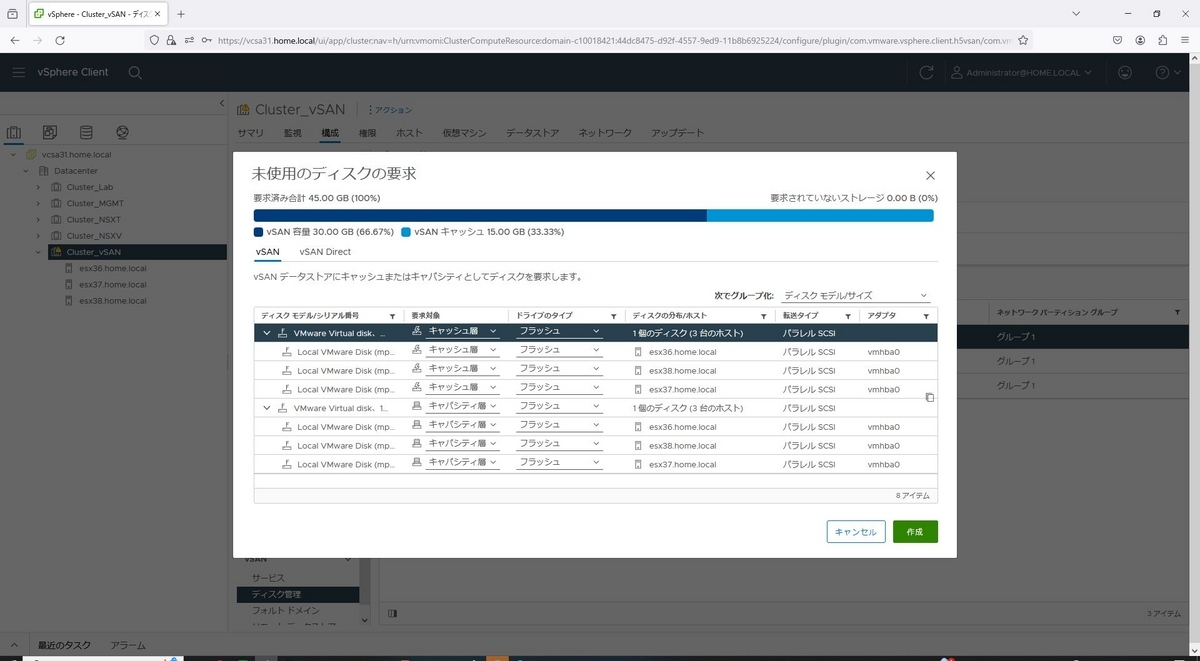Click filter icon on ドライブのタイプ column

pyautogui.click(x=613, y=316)
